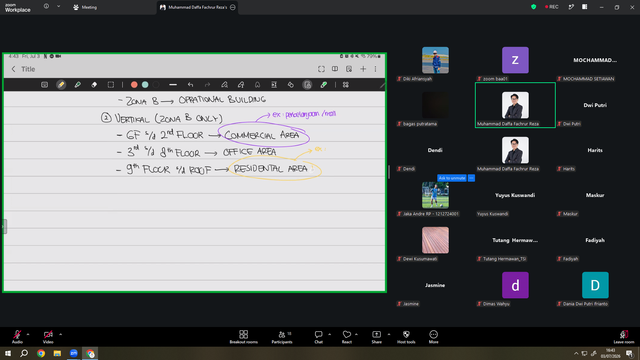
Task: Choose the red pen color
Action: point(134,85)
